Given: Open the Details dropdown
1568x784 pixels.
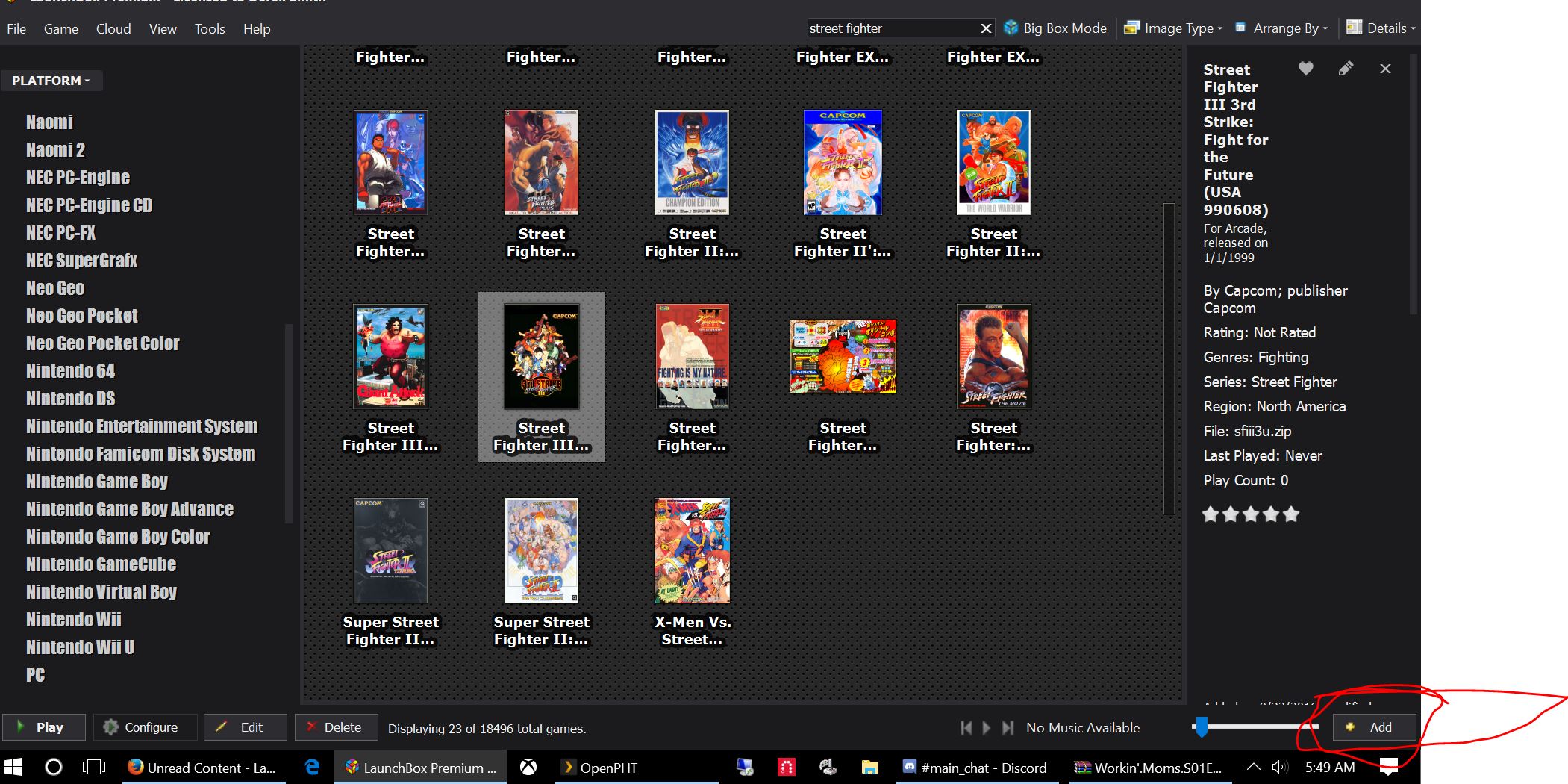Looking at the screenshot, I should click(1381, 28).
